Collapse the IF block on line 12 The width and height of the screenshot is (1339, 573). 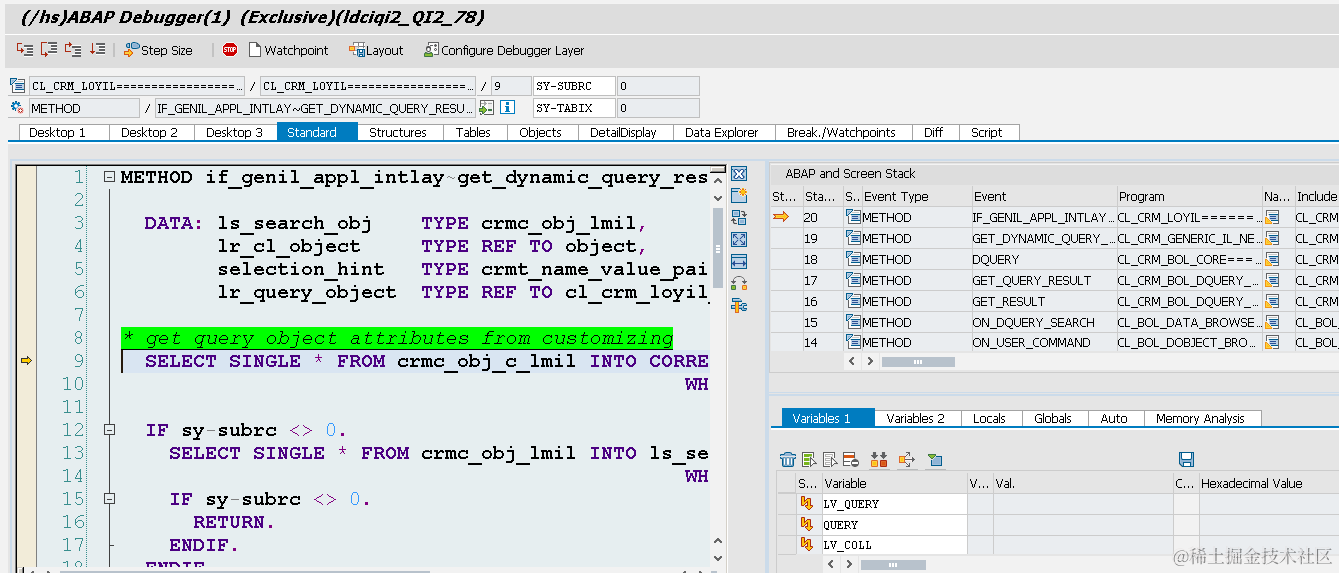(110, 430)
